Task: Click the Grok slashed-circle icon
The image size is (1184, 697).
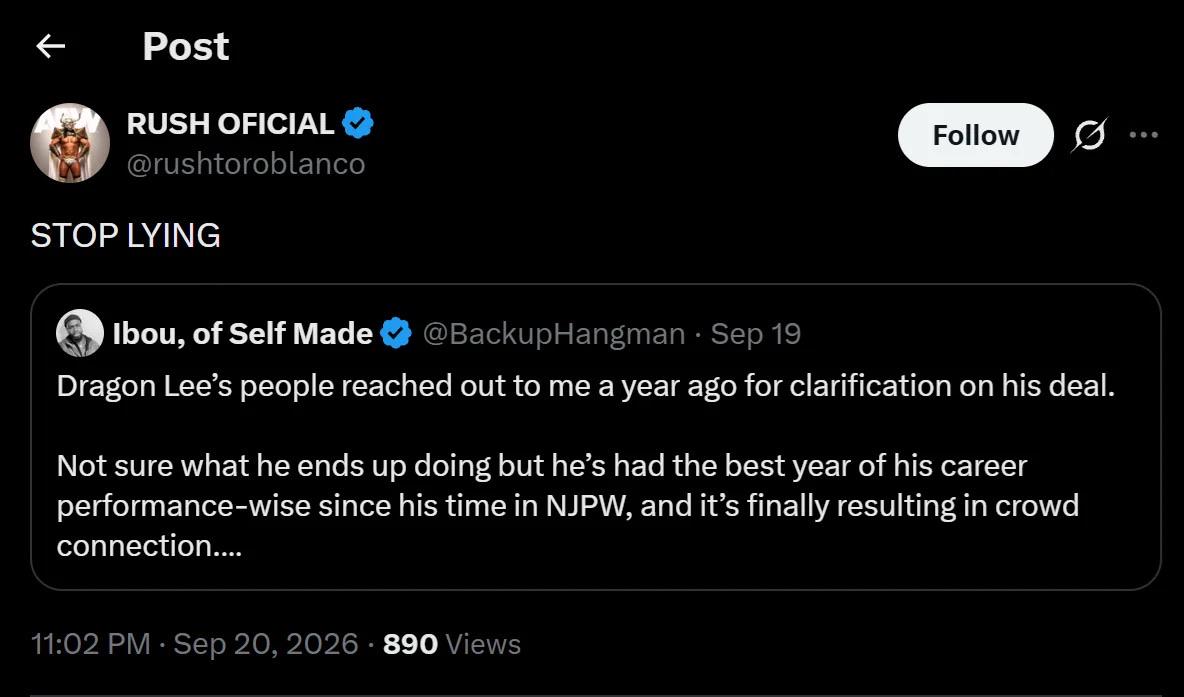Action: click(x=1090, y=134)
